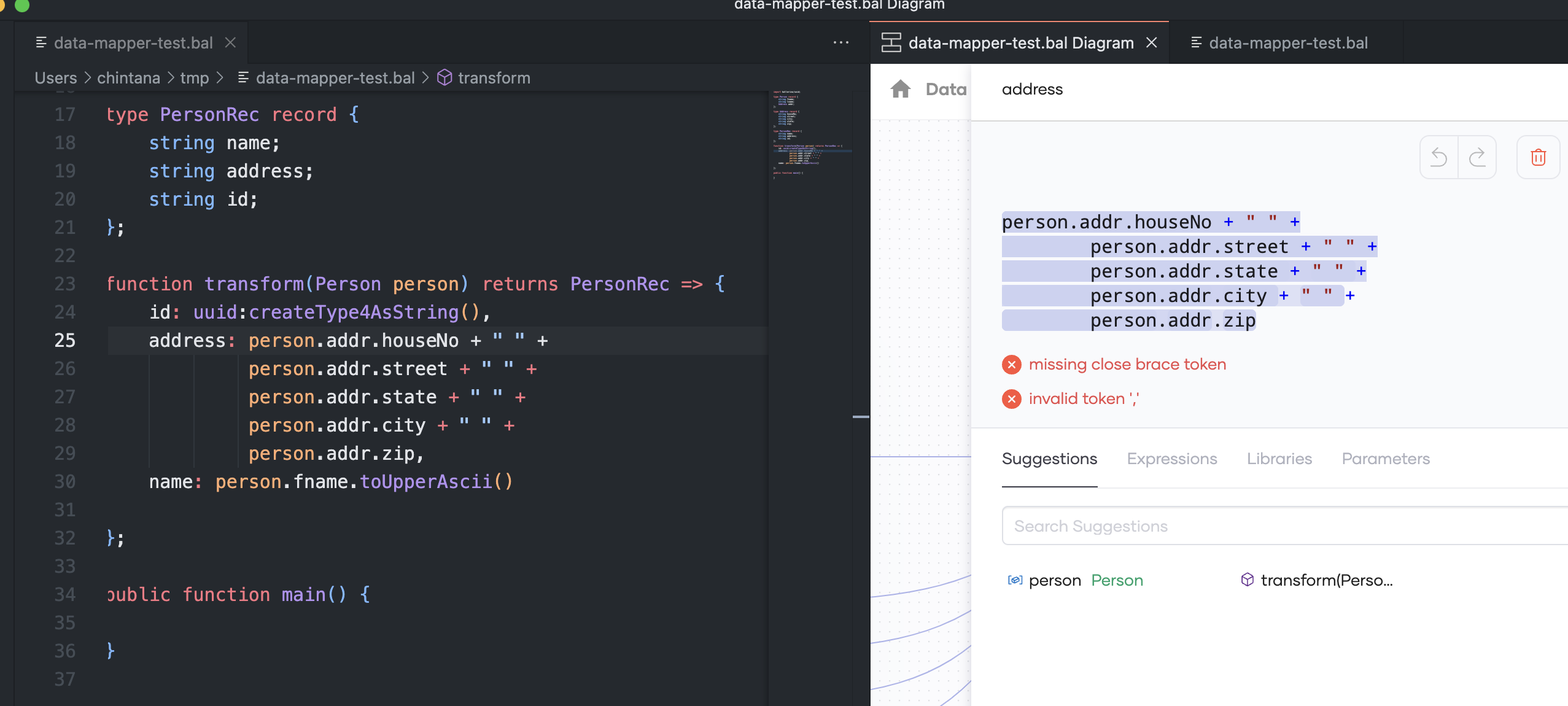
Task: Open the chintana breadcrumb dropdown
Action: [x=128, y=77]
